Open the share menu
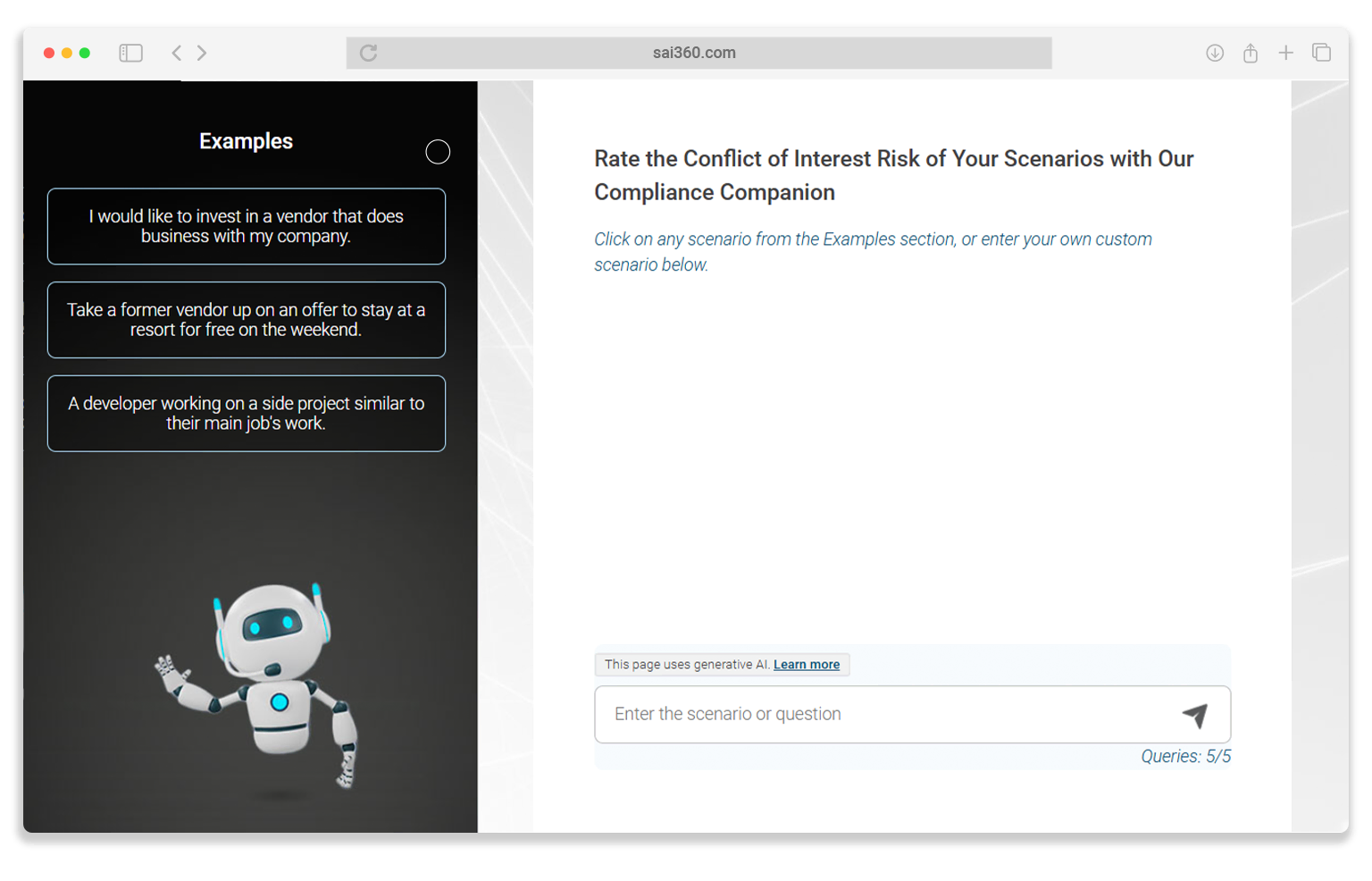 1250,54
